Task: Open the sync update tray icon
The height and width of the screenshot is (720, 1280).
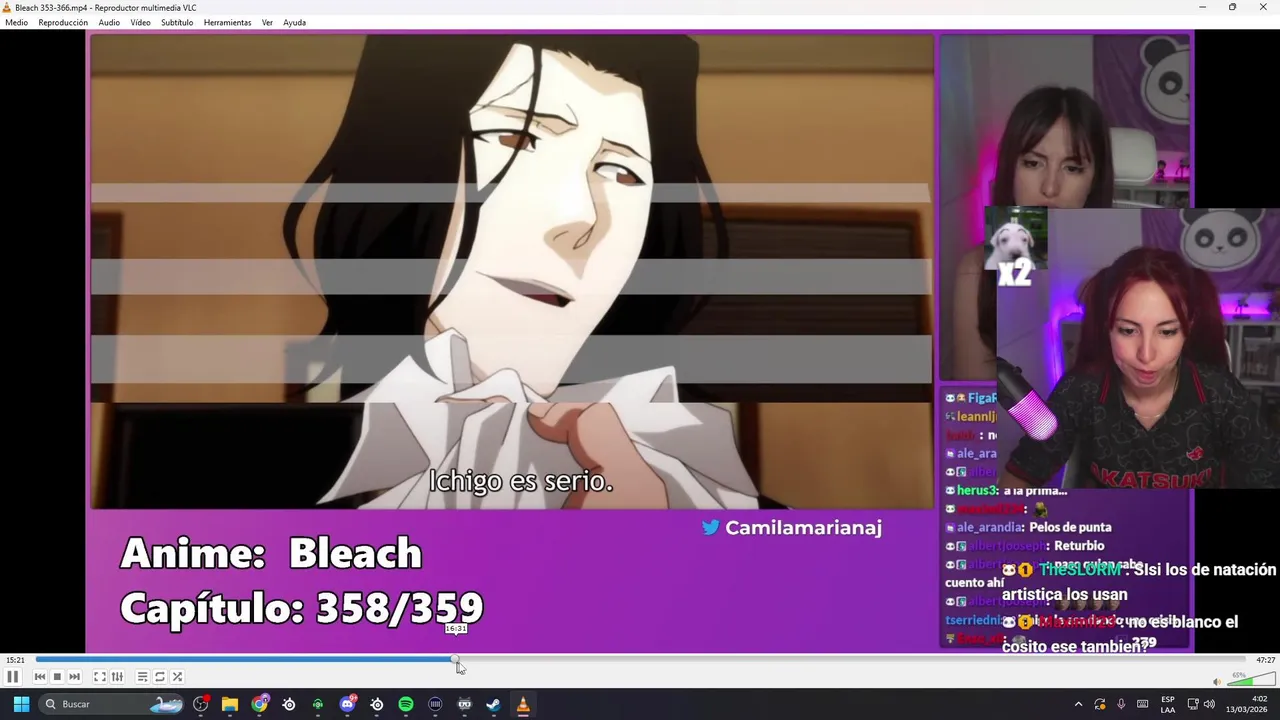Action: [1100, 704]
